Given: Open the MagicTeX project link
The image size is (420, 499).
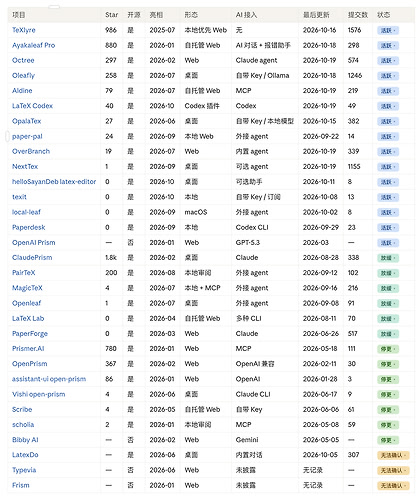Looking at the screenshot, I should (27, 288).
